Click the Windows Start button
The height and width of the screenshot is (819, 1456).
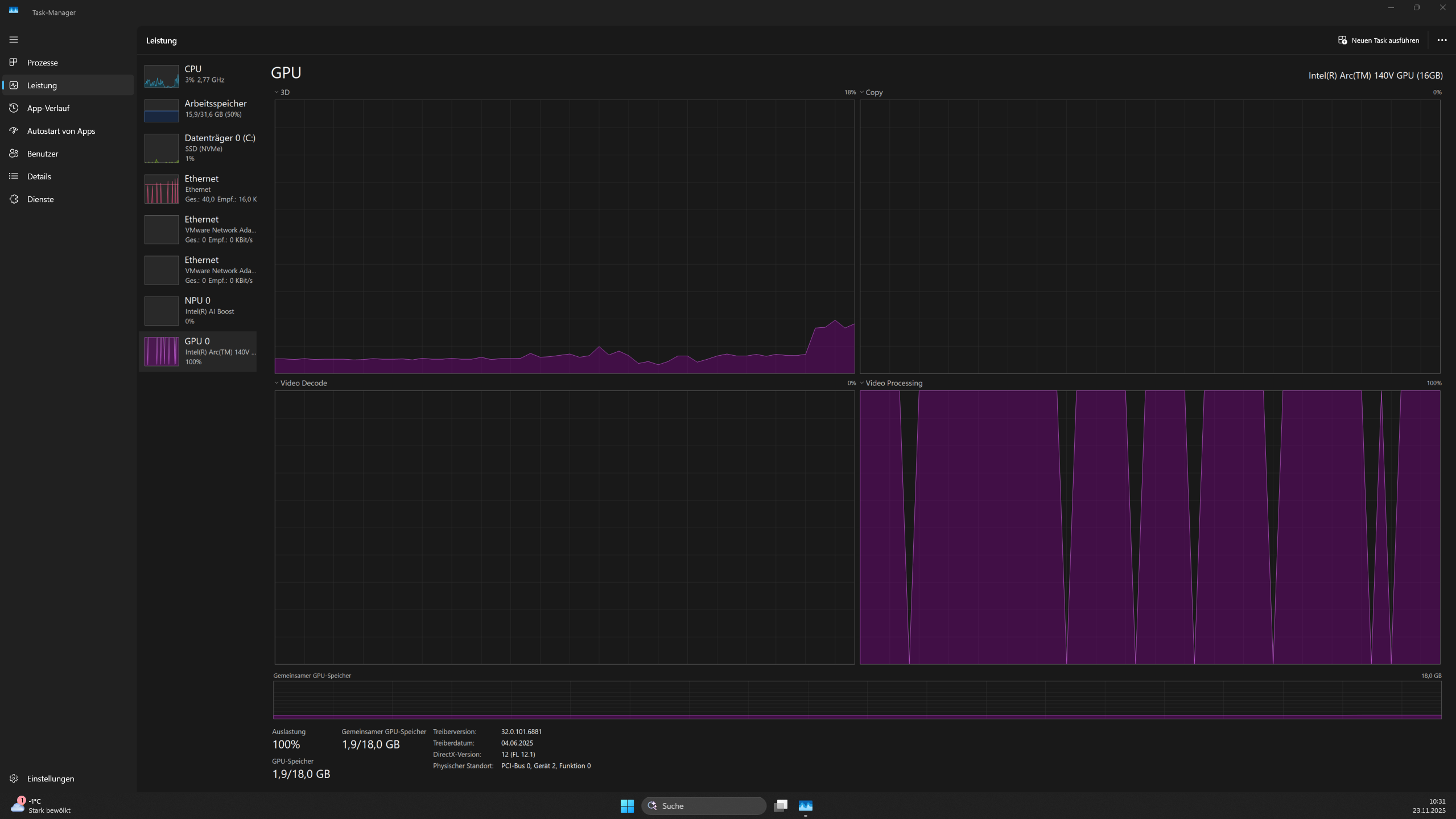(627, 805)
